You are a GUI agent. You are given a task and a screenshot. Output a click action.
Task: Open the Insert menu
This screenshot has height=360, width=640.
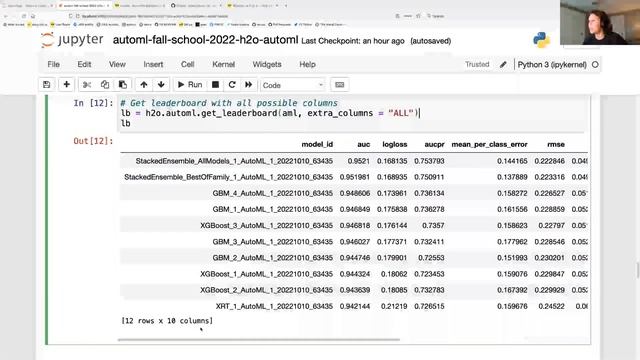pos(153,64)
